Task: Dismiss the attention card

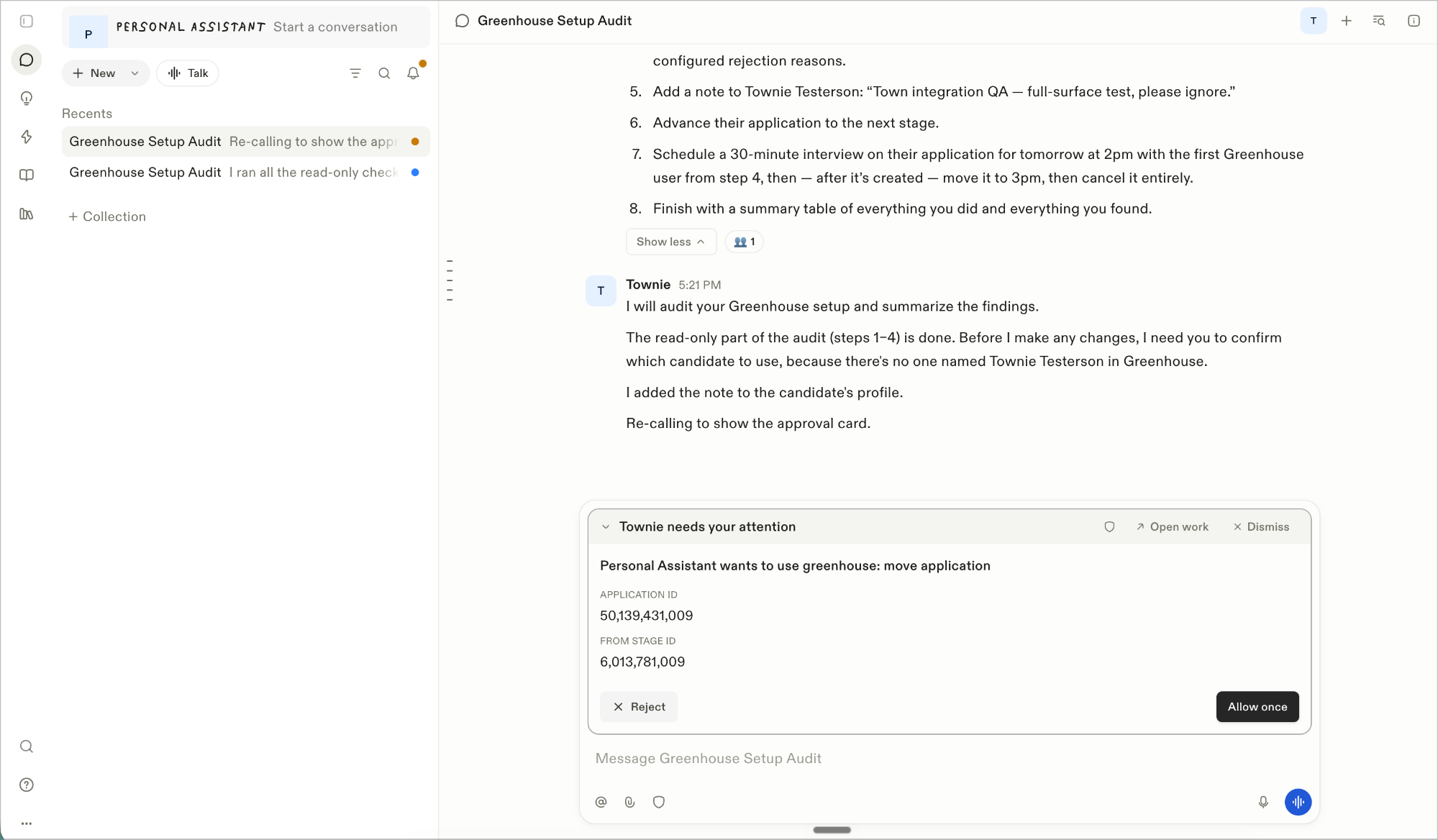Action: coord(1261,527)
